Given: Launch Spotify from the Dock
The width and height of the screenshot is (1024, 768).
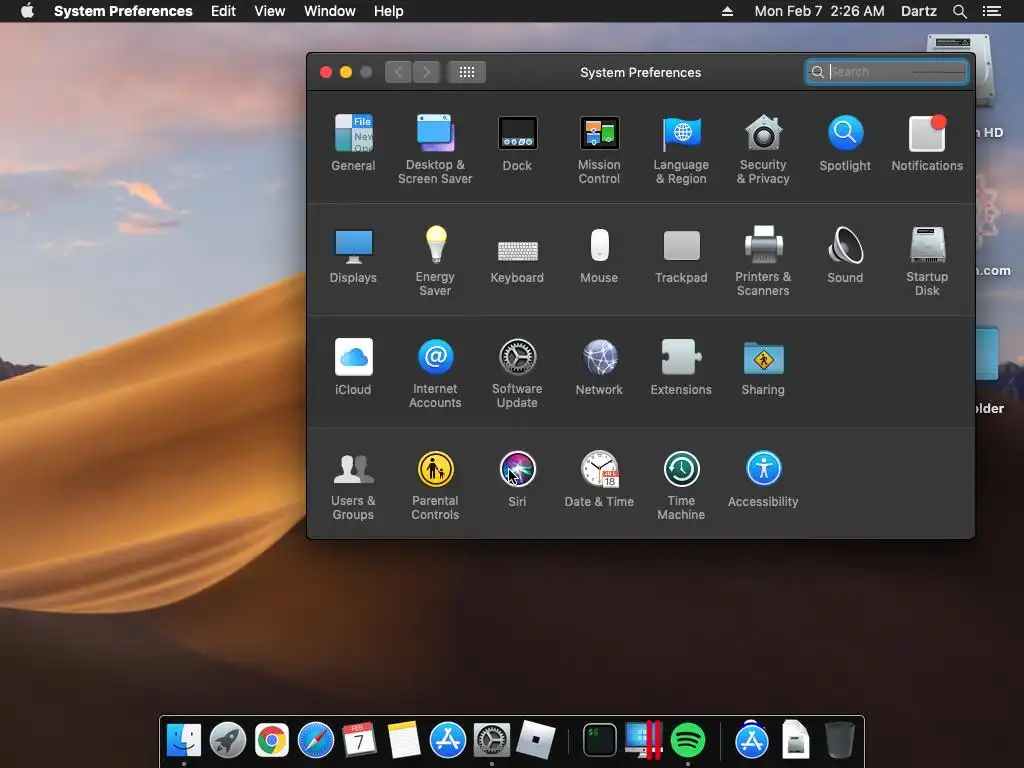Looking at the screenshot, I should tap(688, 741).
